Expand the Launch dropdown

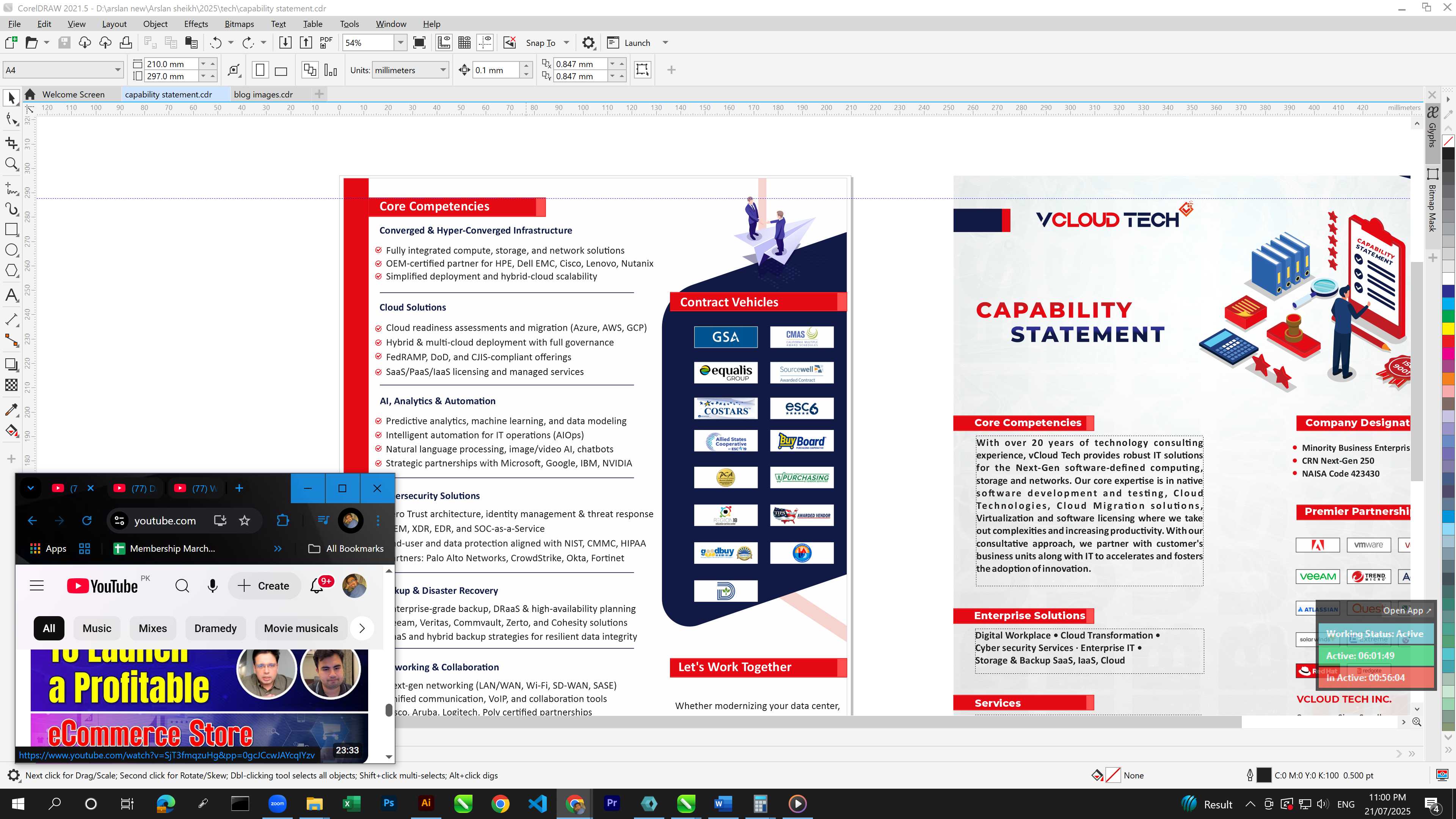(x=665, y=43)
